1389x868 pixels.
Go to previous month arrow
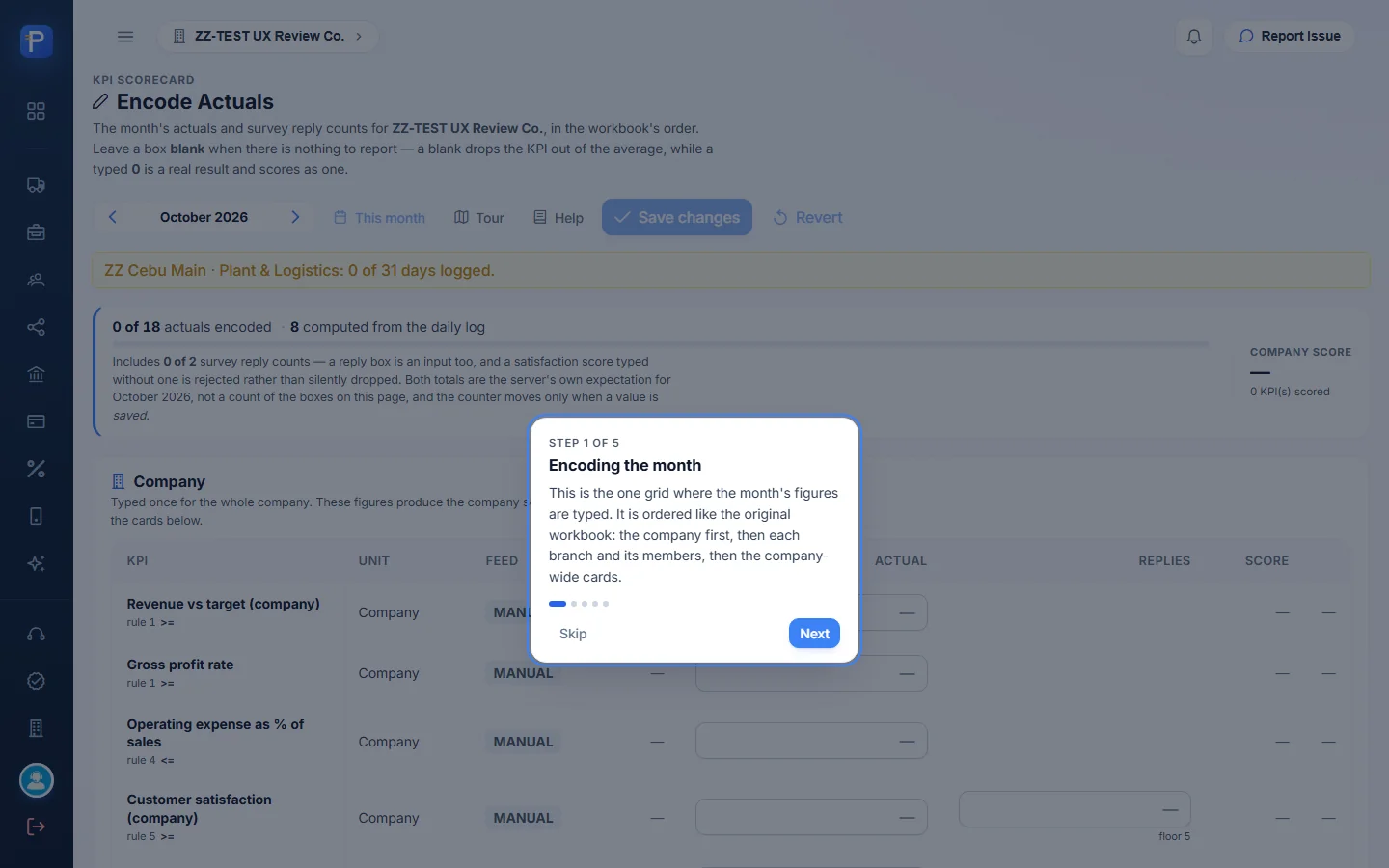(x=113, y=217)
